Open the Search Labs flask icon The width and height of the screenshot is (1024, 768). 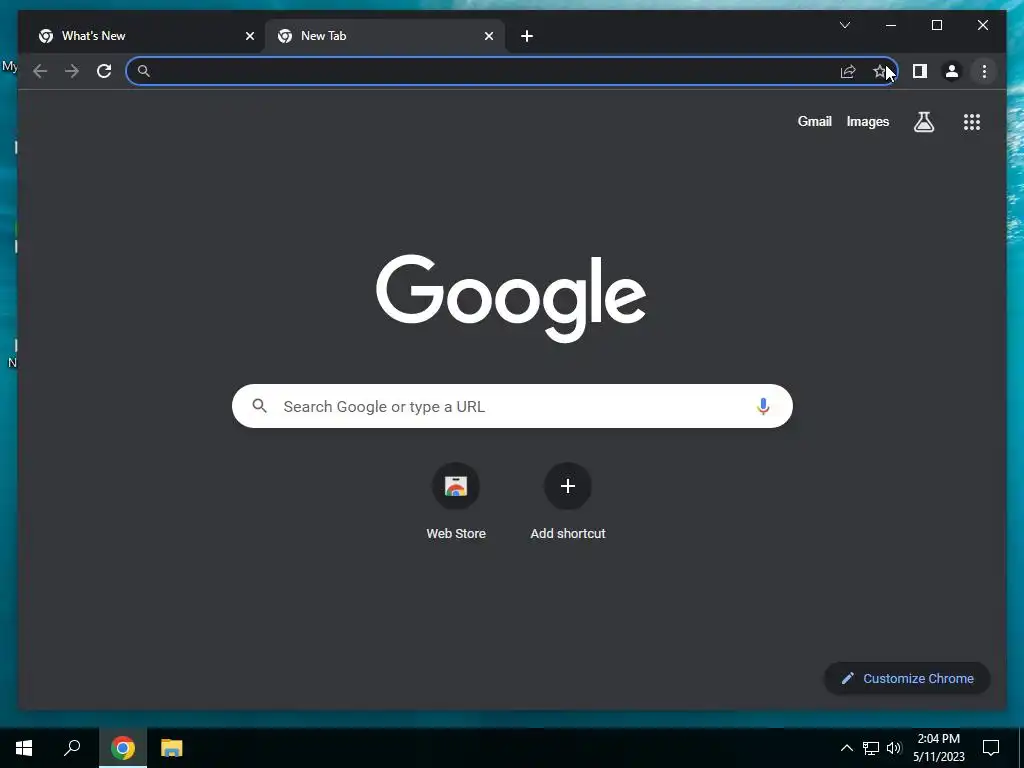point(923,121)
